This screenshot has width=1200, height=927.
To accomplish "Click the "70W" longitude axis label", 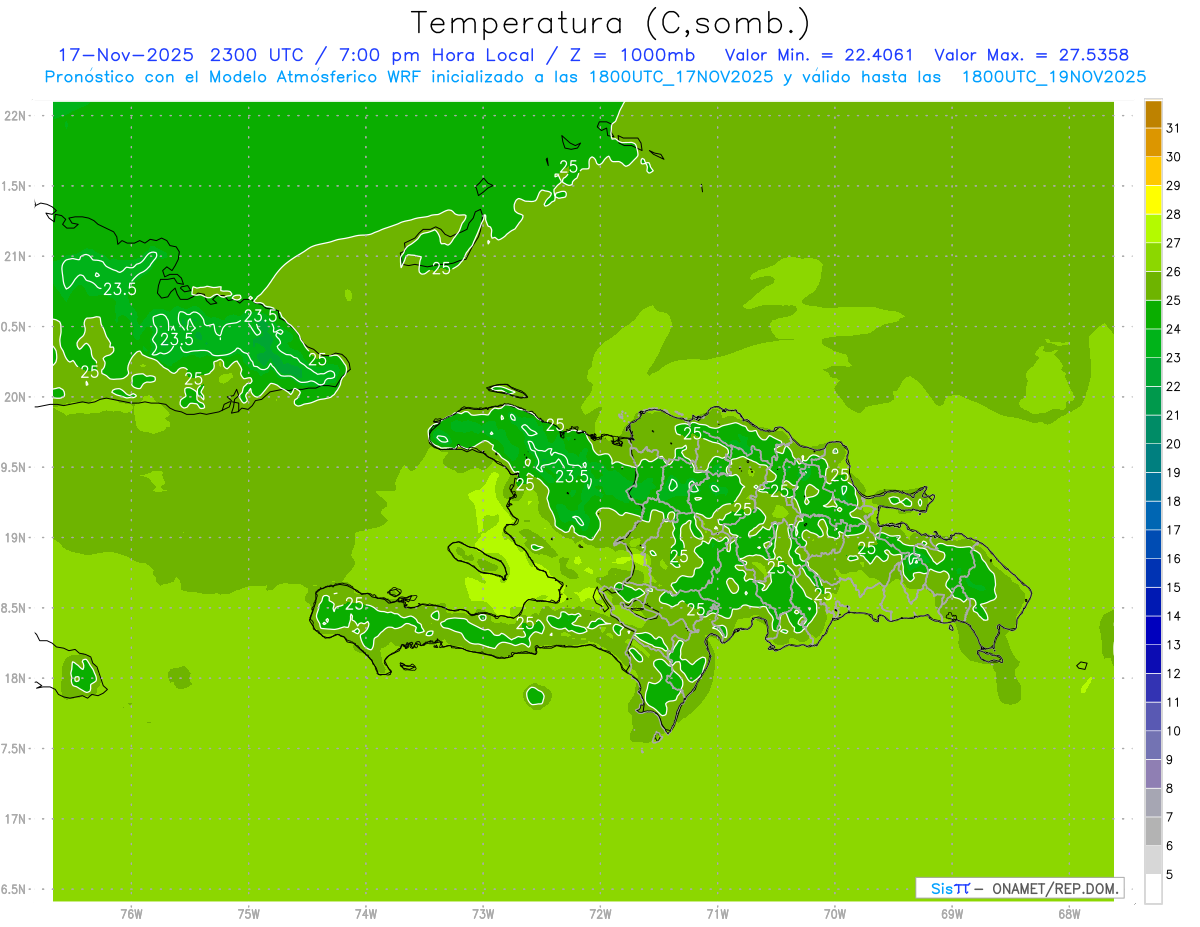I will (834, 913).
